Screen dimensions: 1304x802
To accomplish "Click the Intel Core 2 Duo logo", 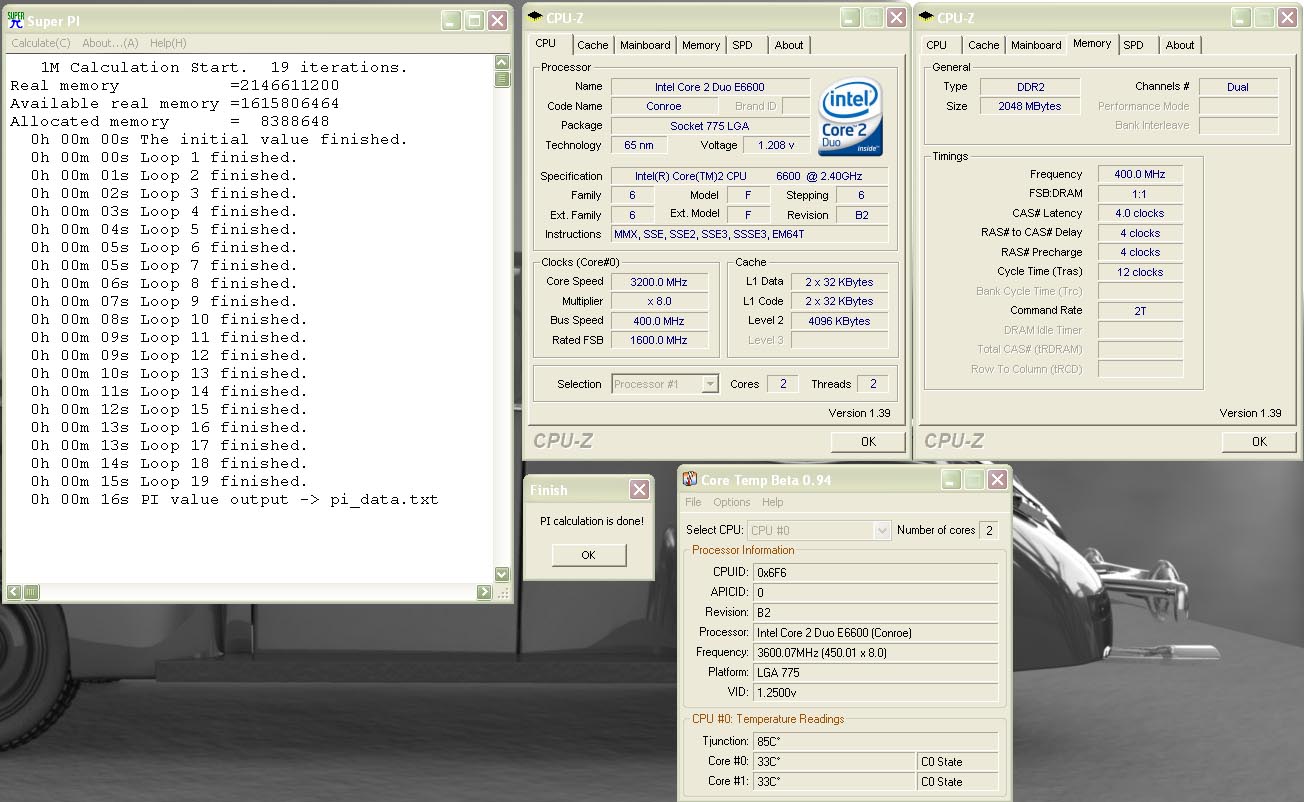I will point(850,115).
